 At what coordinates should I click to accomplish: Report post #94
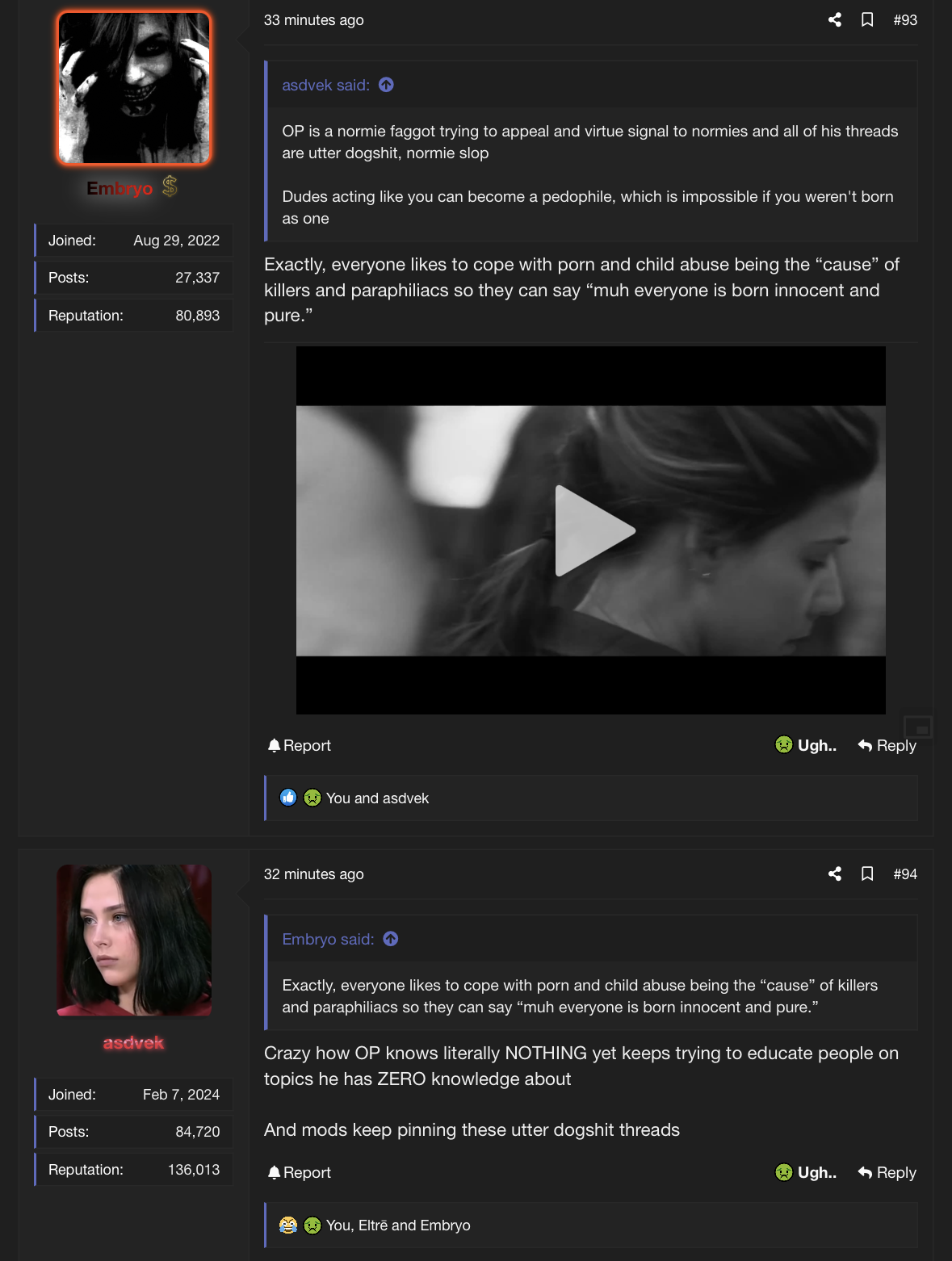pyautogui.click(x=299, y=1172)
